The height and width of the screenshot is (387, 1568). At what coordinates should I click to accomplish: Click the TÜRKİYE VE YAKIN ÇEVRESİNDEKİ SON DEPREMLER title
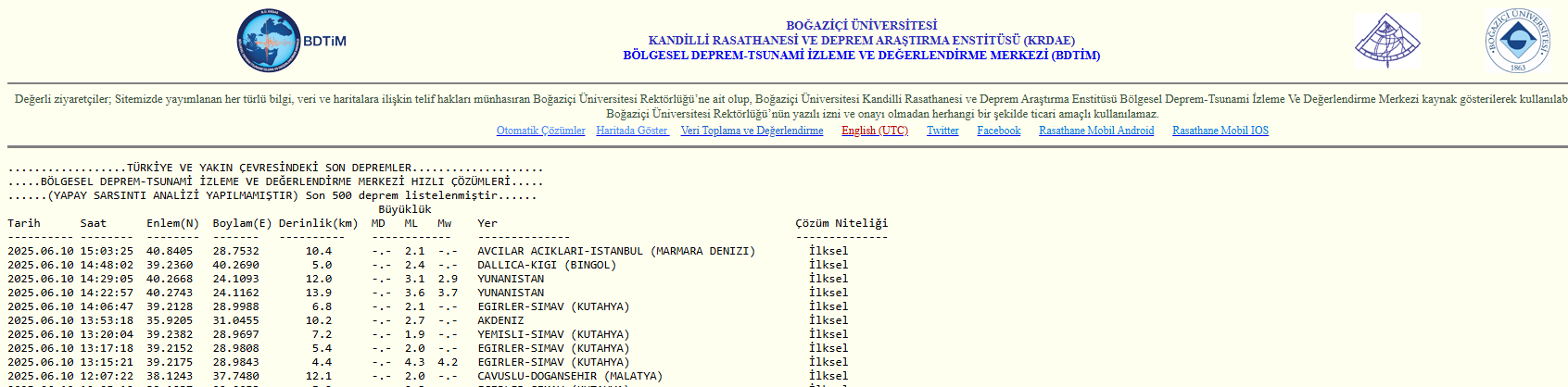269,168
